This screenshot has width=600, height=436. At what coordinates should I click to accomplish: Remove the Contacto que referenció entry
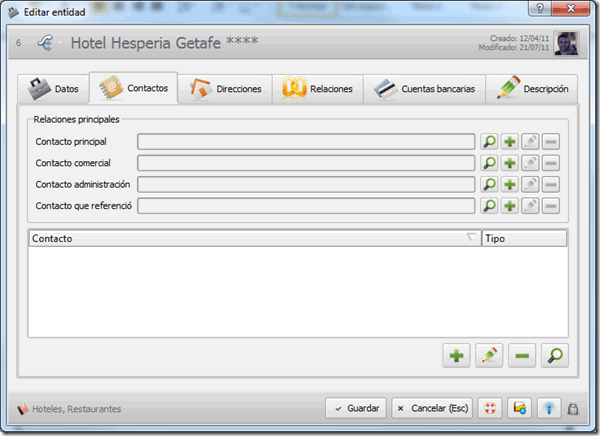[551, 206]
